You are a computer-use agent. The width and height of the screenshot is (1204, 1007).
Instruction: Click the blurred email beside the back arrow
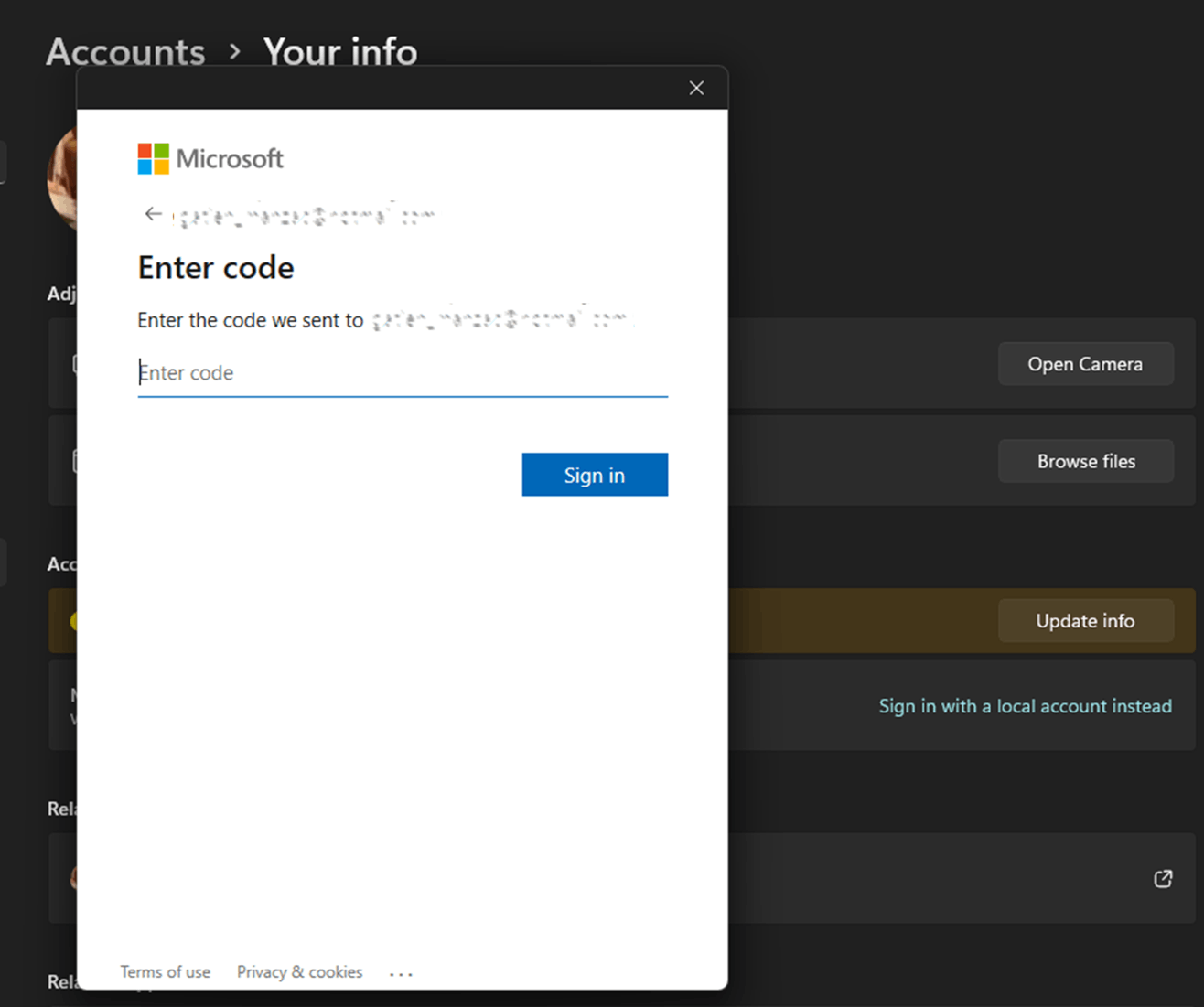click(305, 217)
